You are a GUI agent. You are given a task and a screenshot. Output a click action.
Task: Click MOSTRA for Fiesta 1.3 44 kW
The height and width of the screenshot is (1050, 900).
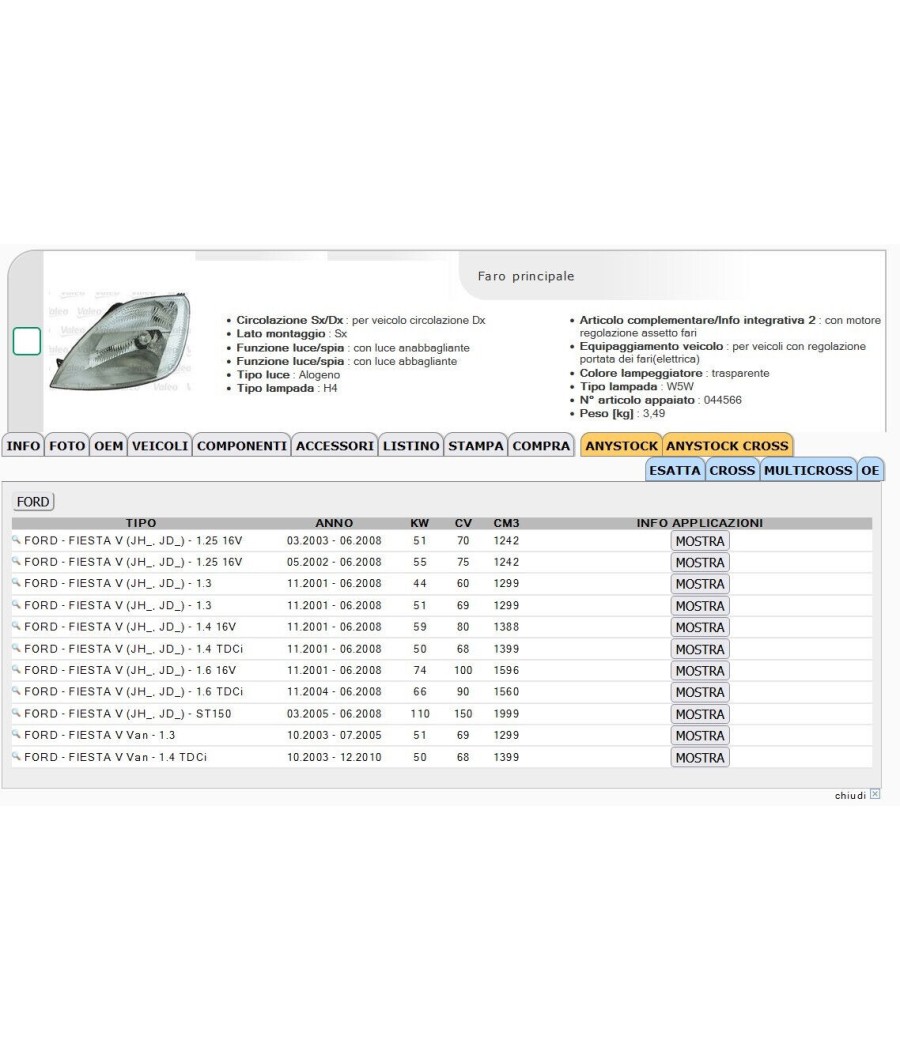(x=700, y=584)
